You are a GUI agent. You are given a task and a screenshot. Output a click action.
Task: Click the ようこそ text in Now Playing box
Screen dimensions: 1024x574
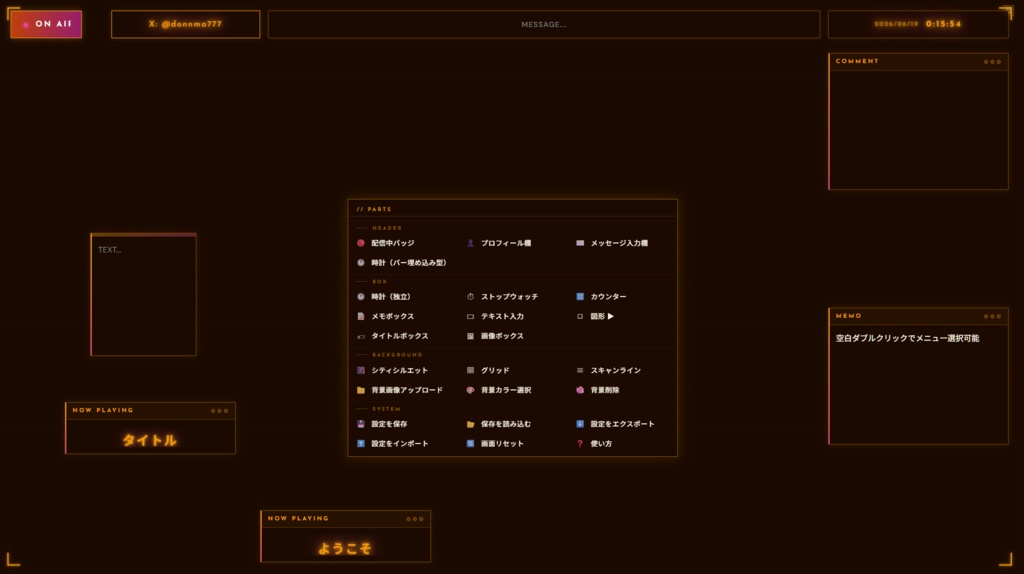point(345,549)
